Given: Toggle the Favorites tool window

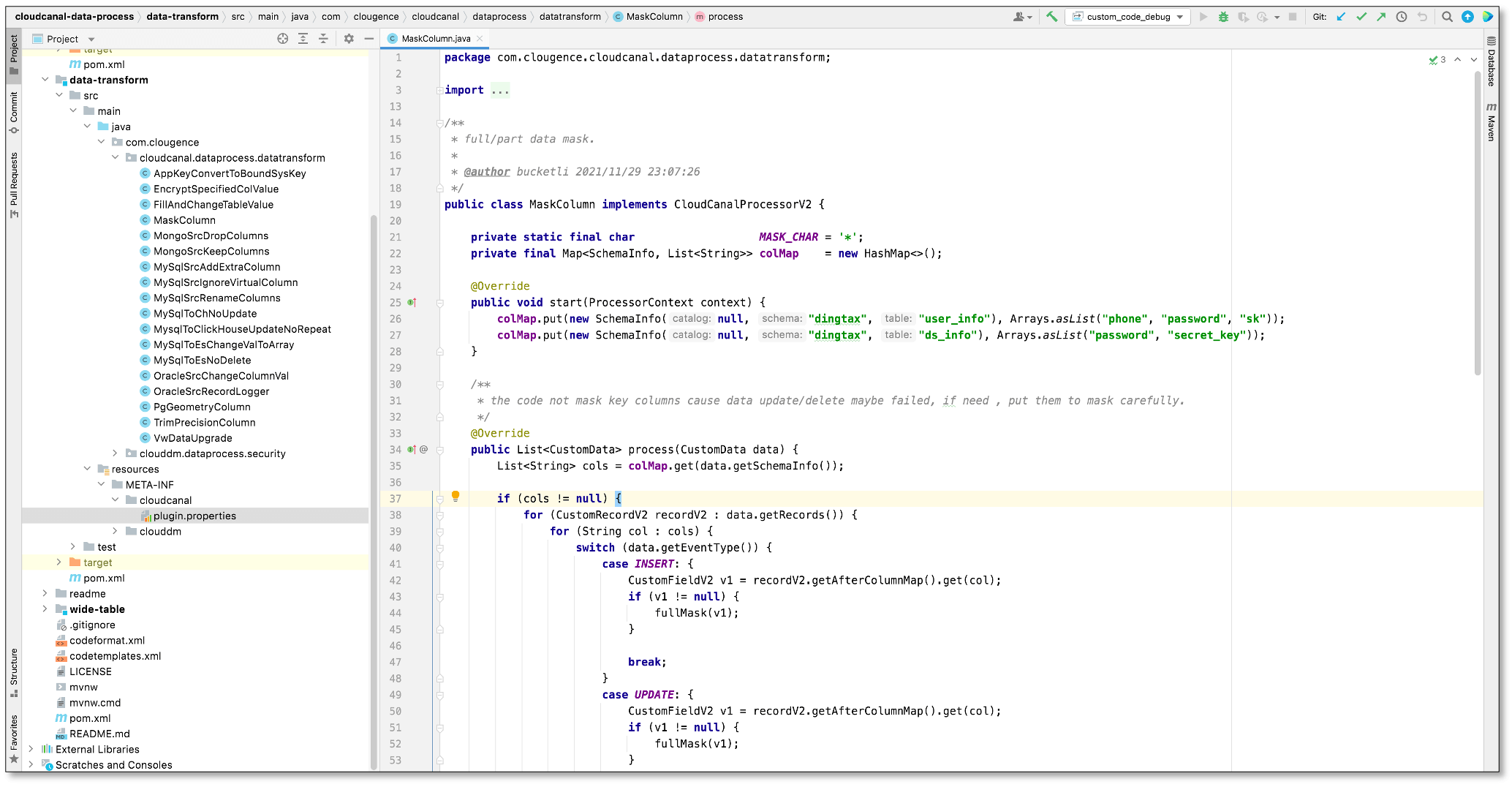Looking at the screenshot, I should click(14, 739).
